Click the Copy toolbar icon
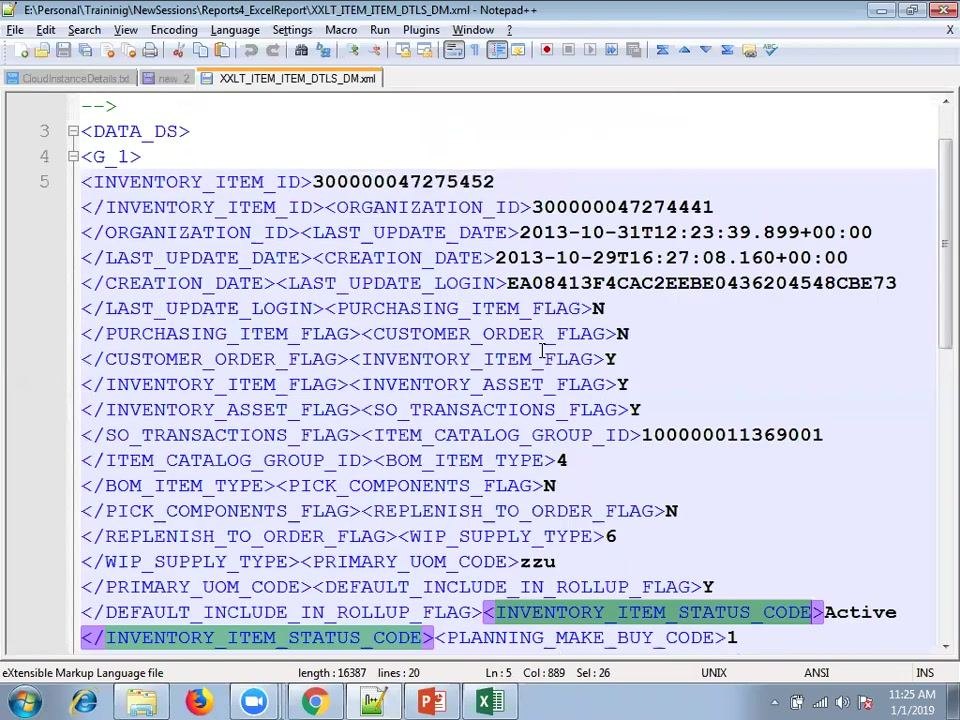This screenshot has width=960, height=720. (x=200, y=50)
